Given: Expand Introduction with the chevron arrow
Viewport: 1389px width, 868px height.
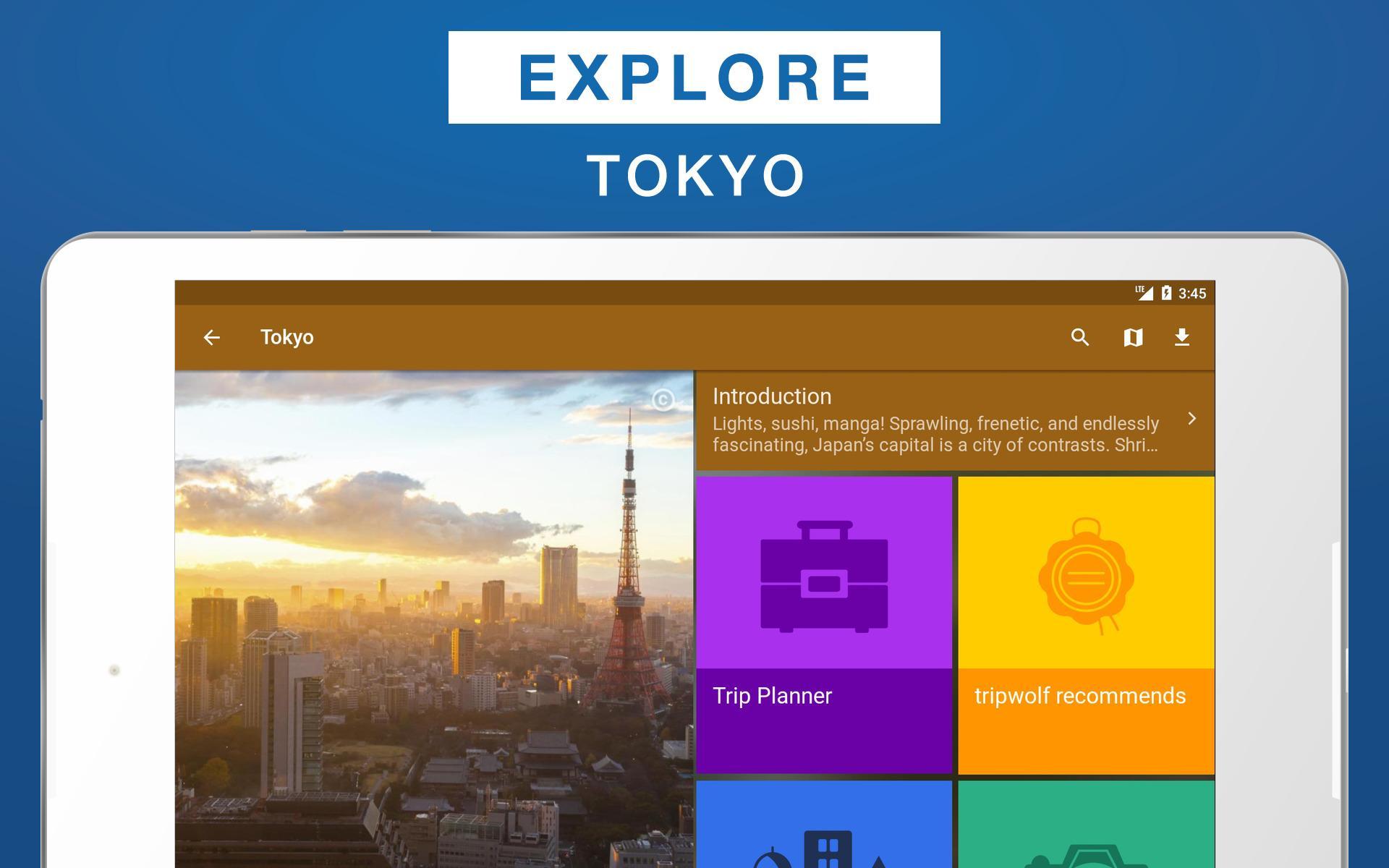Looking at the screenshot, I should (1192, 418).
